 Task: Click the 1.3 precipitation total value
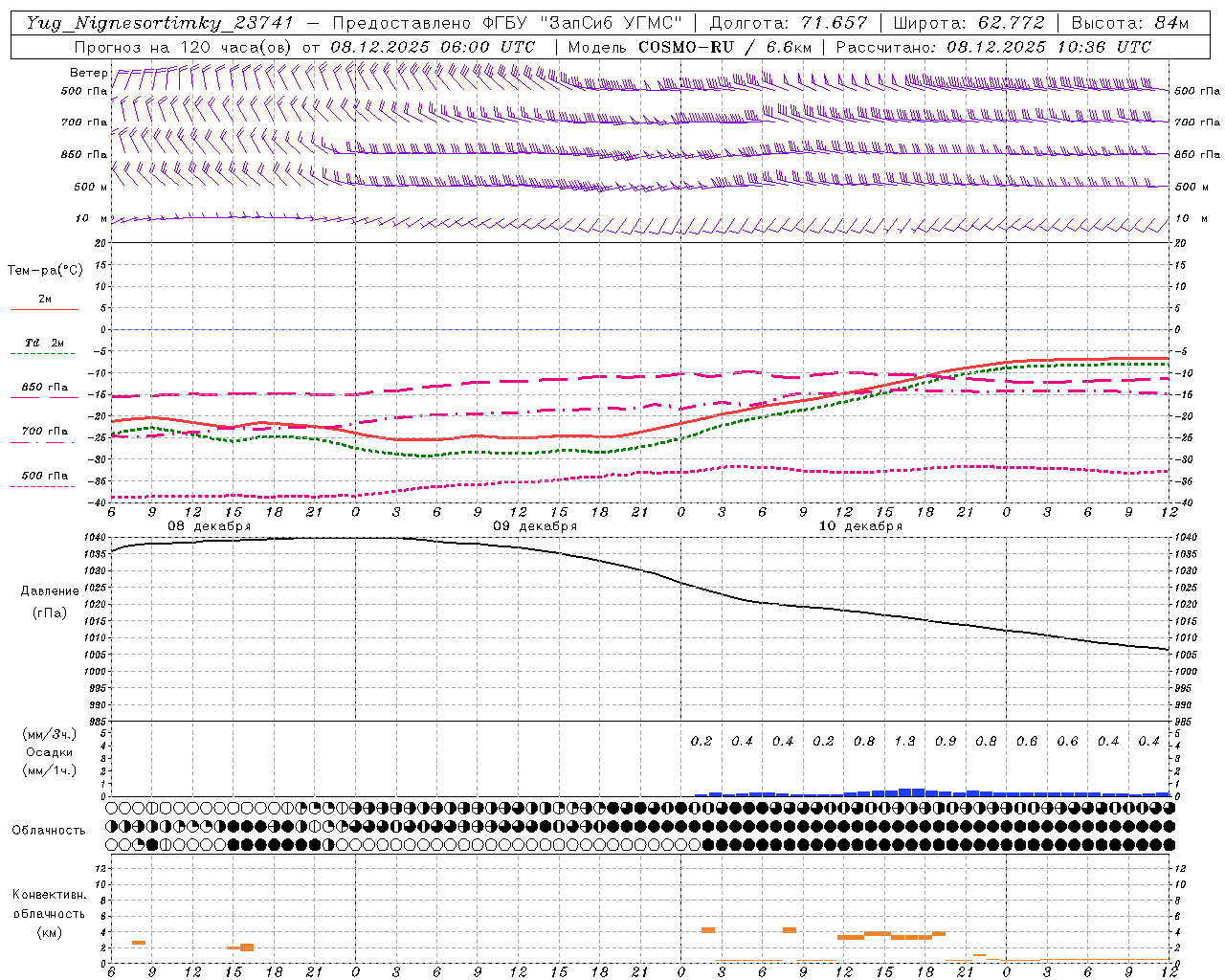coord(904,741)
